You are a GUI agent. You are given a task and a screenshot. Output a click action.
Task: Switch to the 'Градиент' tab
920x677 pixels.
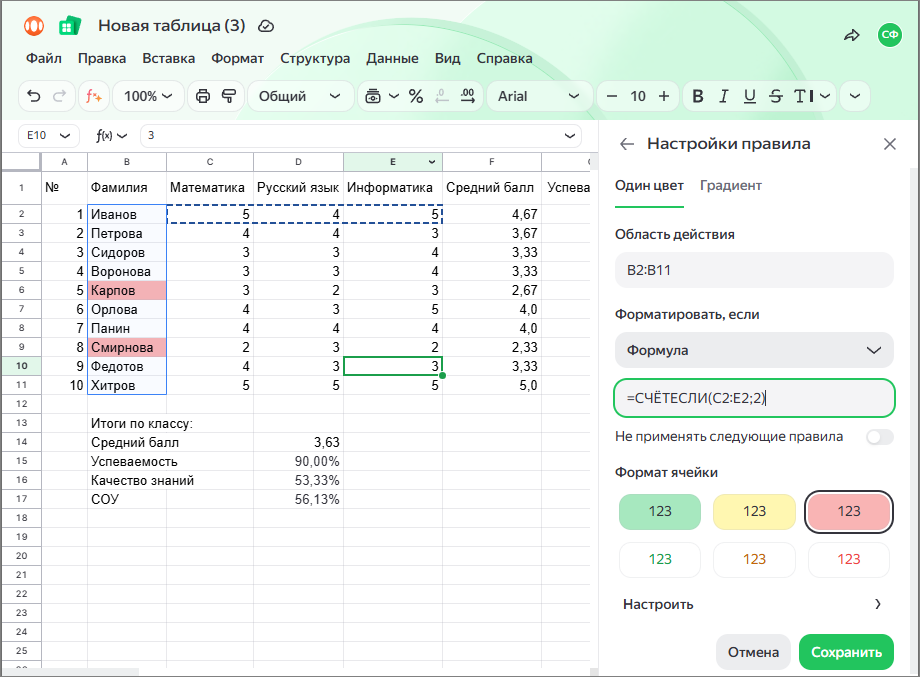point(730,185)
